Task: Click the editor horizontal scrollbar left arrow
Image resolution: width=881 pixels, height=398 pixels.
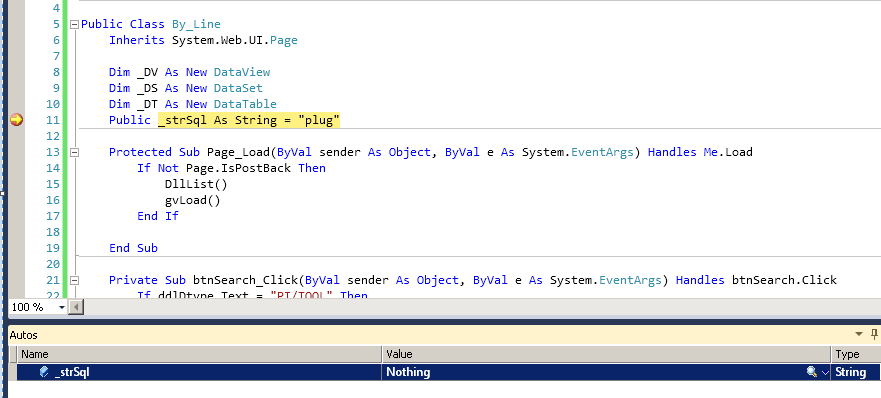Action: [76, 307]
